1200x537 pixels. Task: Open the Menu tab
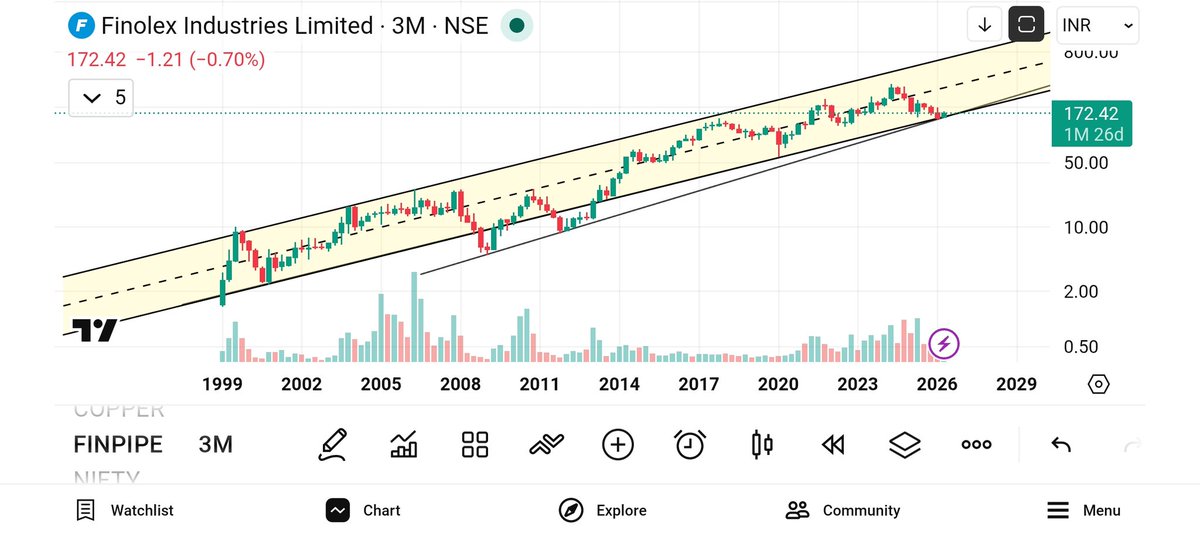(x=1084, y=510)
